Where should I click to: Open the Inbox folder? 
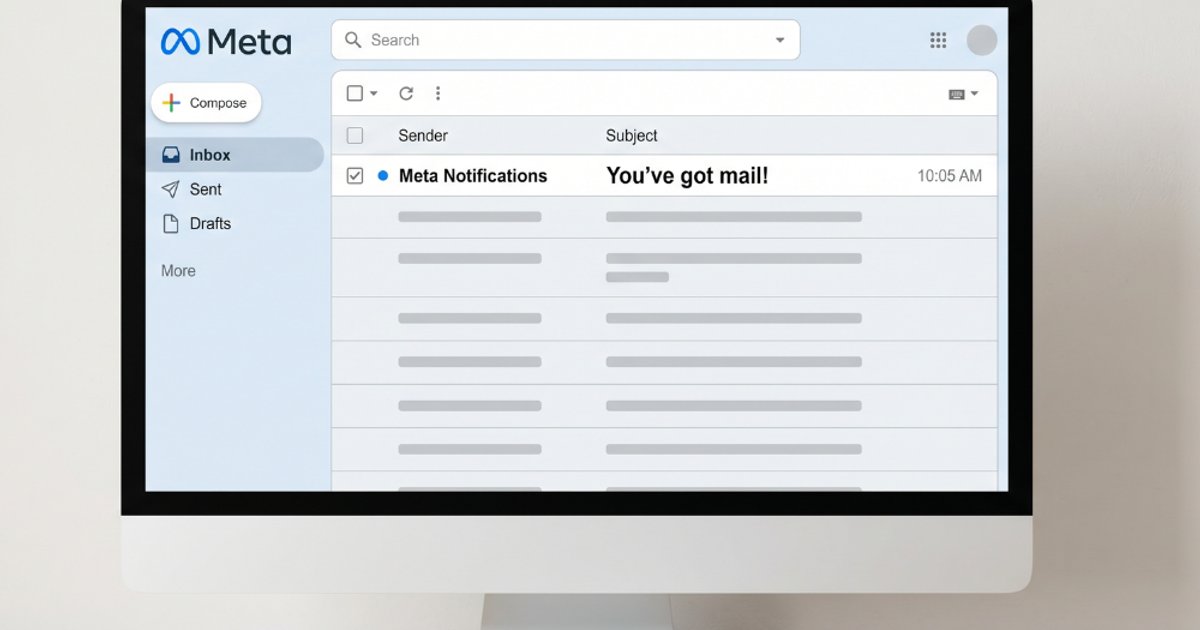[235, 155]
